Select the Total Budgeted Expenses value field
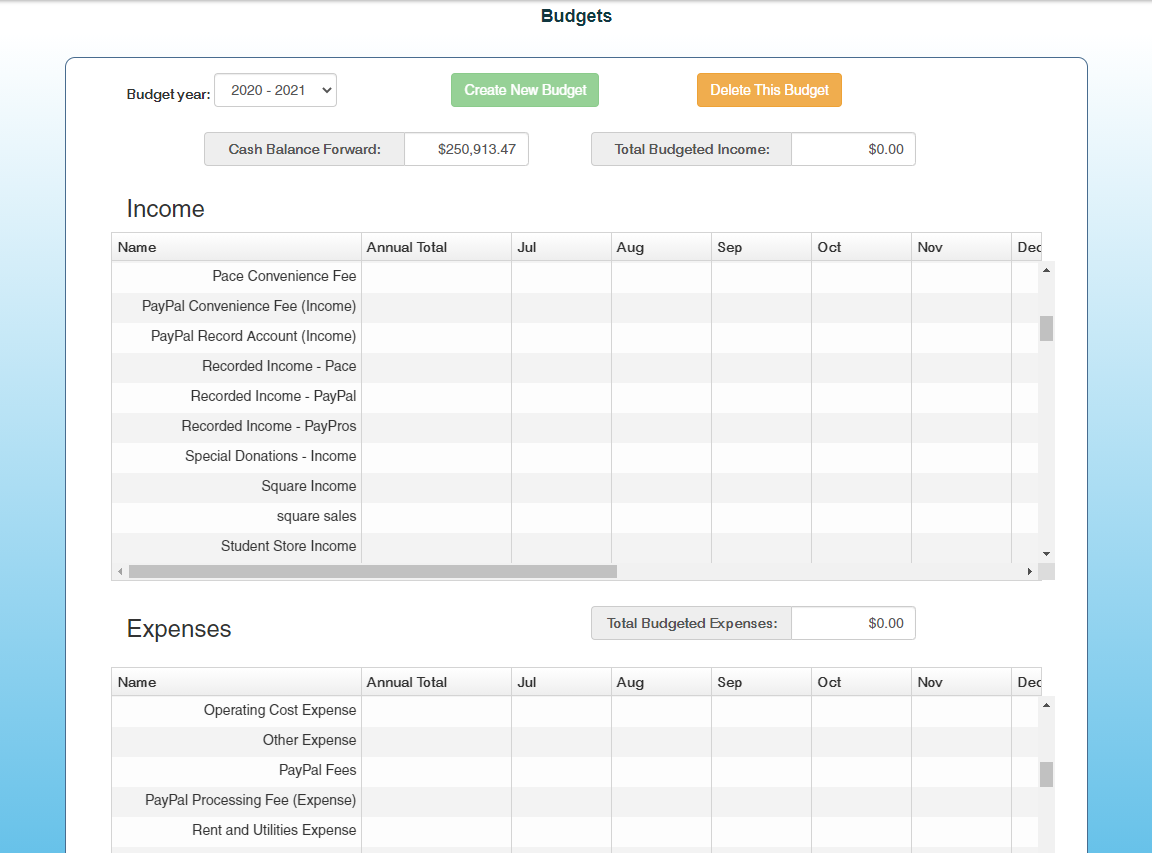1152x853 pixels. pos(853,623)
